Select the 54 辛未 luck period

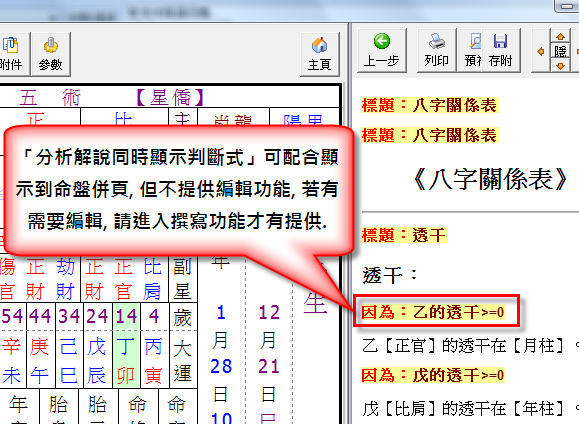(13, 345)
